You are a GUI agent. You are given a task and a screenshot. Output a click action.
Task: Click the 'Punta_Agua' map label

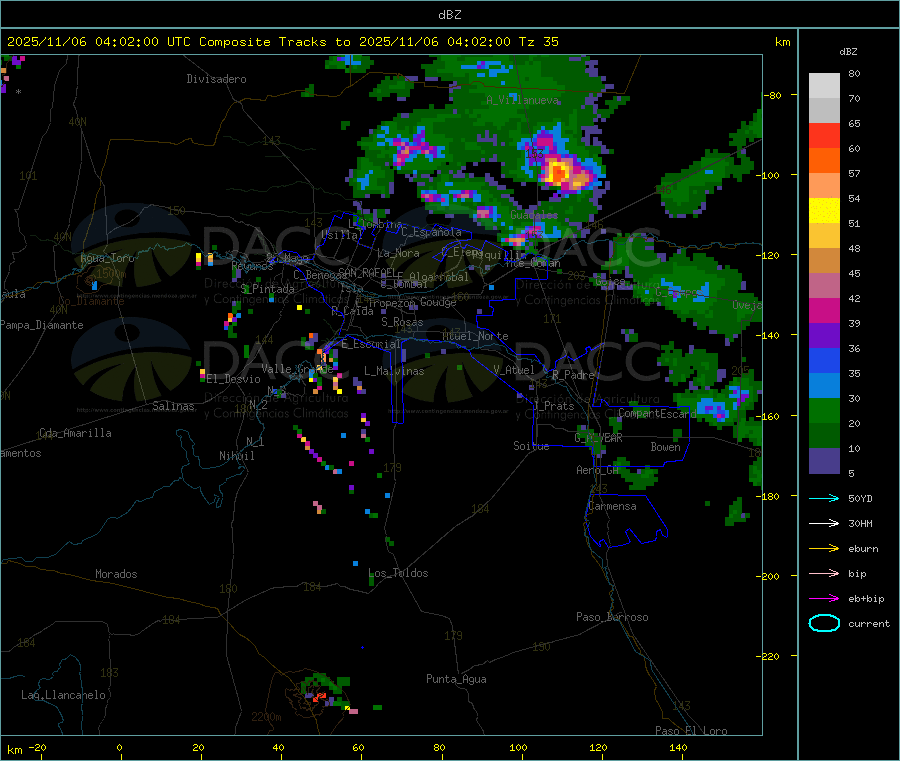coord(456,679)
